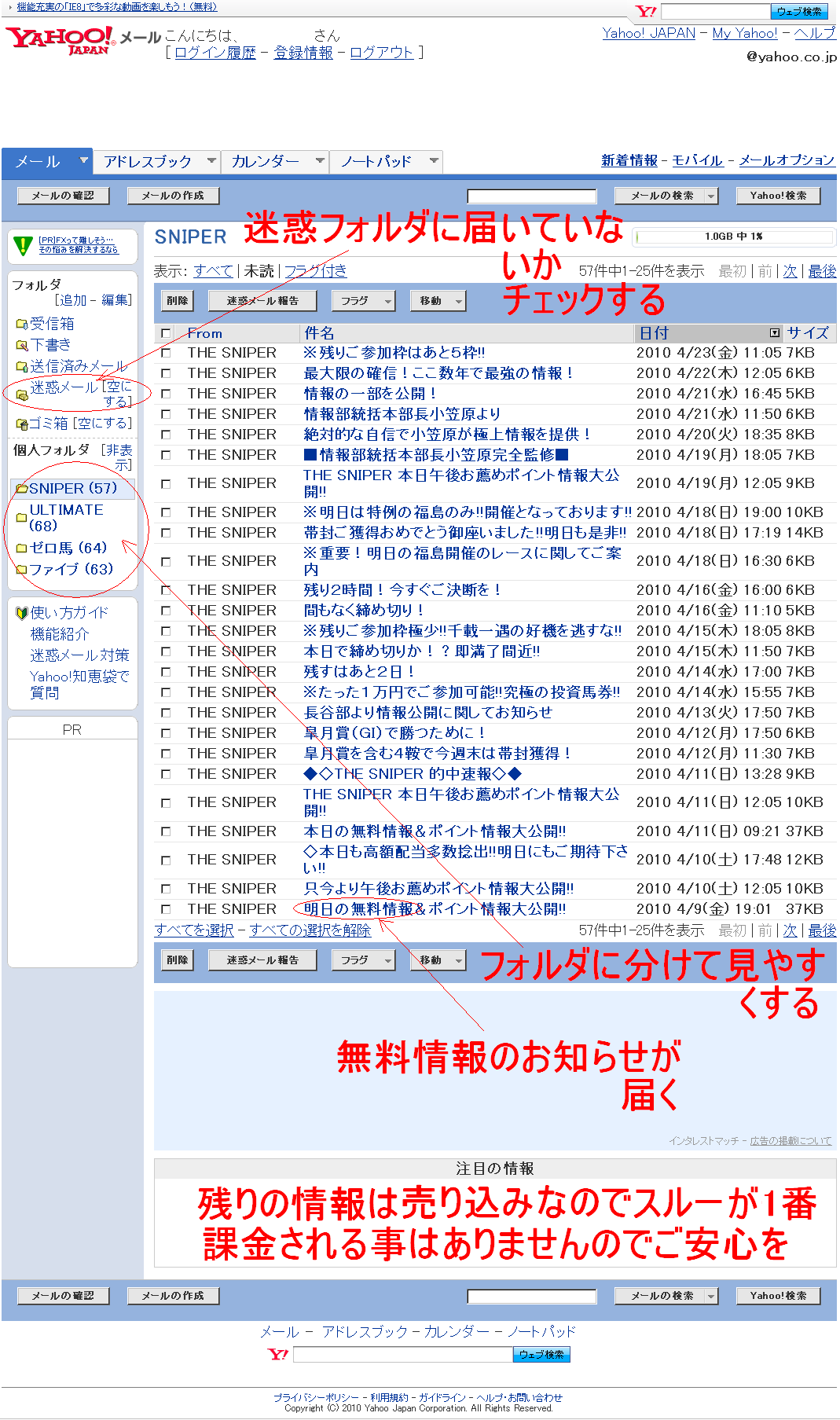Image resolution: width=840 pixels, height=1420 pixels.
Task: Filter messages by フラグ付き
Action: tap(315, 271)
